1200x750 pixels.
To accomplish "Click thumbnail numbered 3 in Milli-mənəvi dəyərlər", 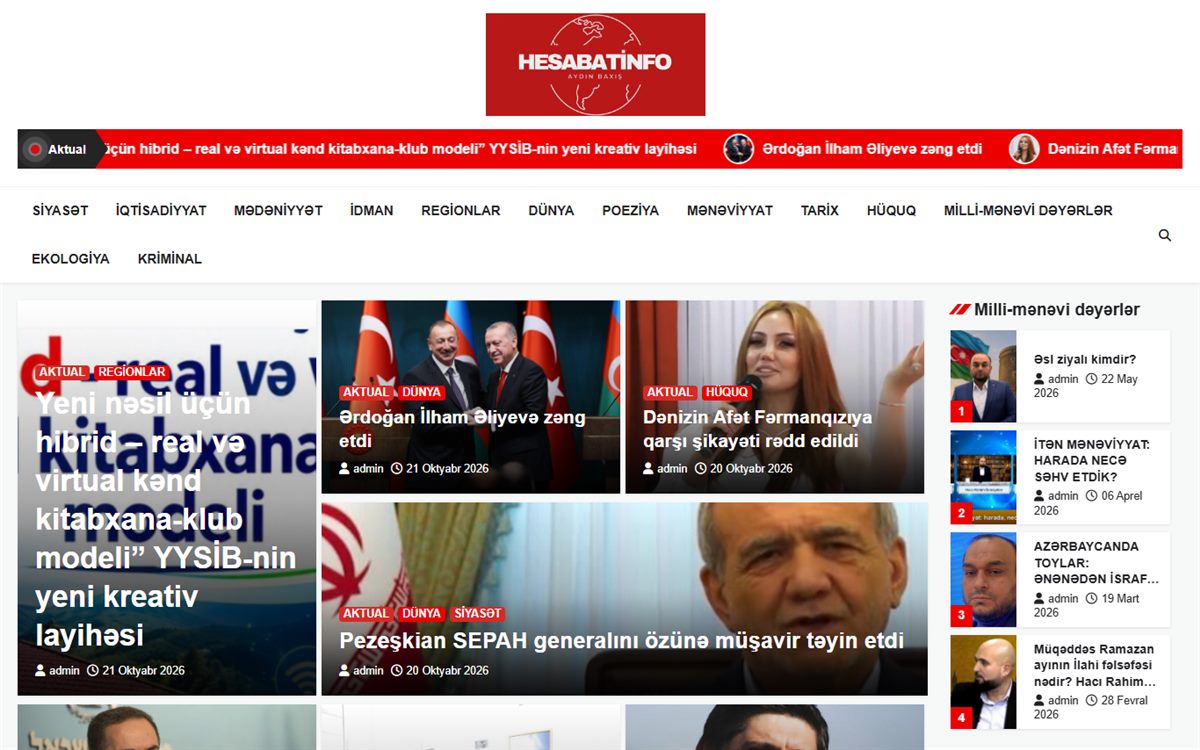I will pos(983,580).
